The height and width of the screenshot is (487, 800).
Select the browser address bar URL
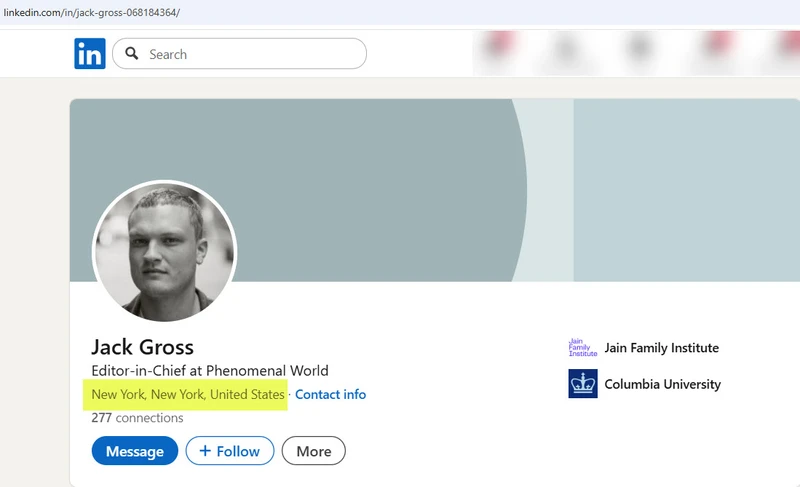[90, 12]
